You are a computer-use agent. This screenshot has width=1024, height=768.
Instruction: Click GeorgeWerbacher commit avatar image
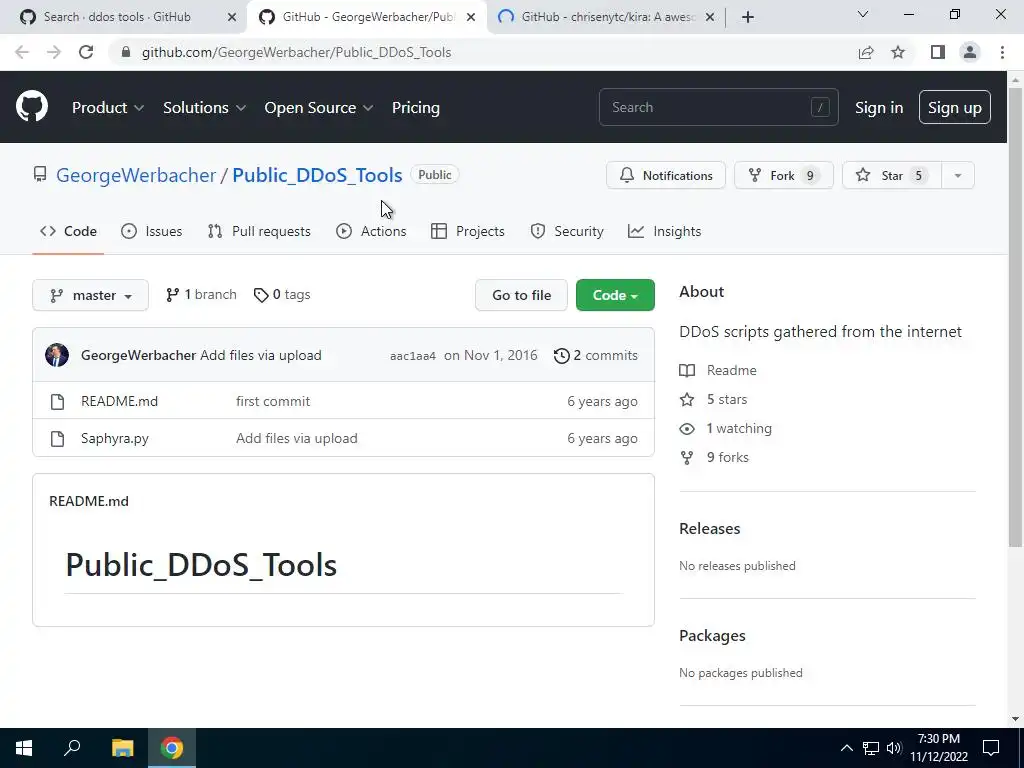[x=57, y=355]
